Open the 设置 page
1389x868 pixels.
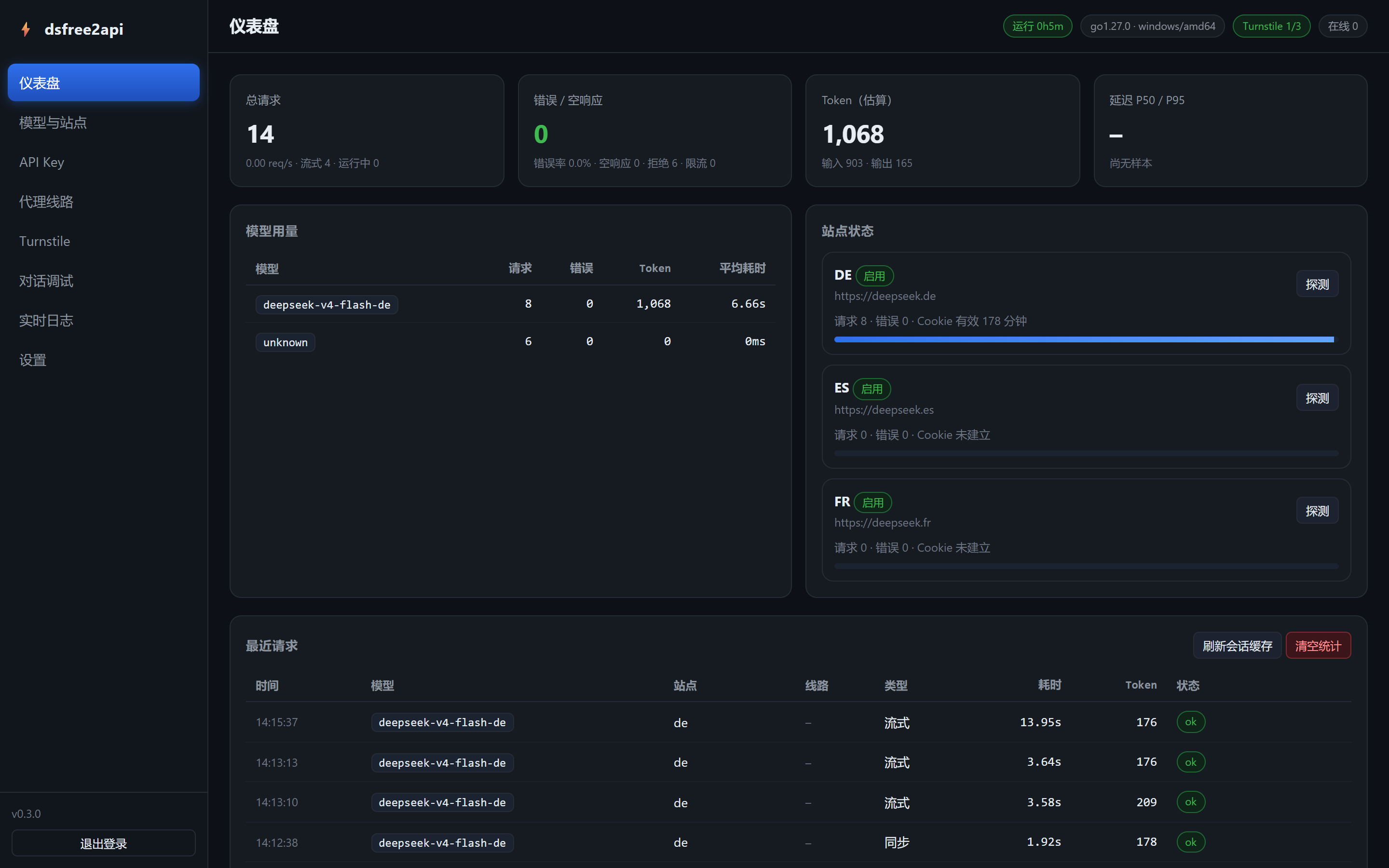(x=103, y=360)
